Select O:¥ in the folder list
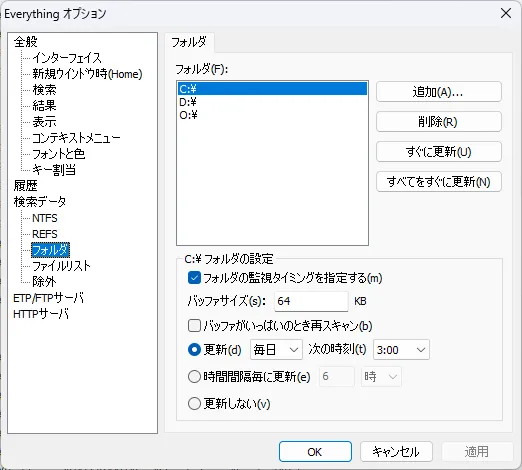This screenshot has height=470, width=522. pyautogui.click(x=272, y=115)
